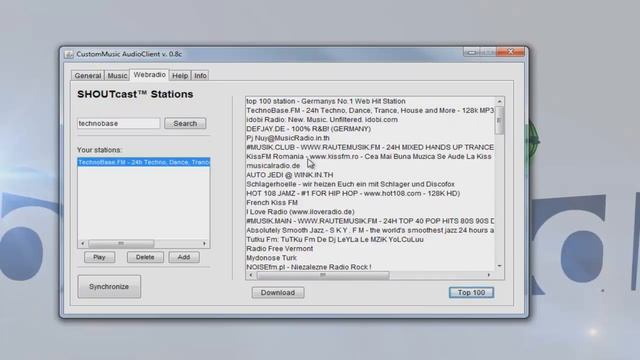This screenshot has width=640, height=360.
Task: Select French Kiss FM row
Action: tap(370, 202)
